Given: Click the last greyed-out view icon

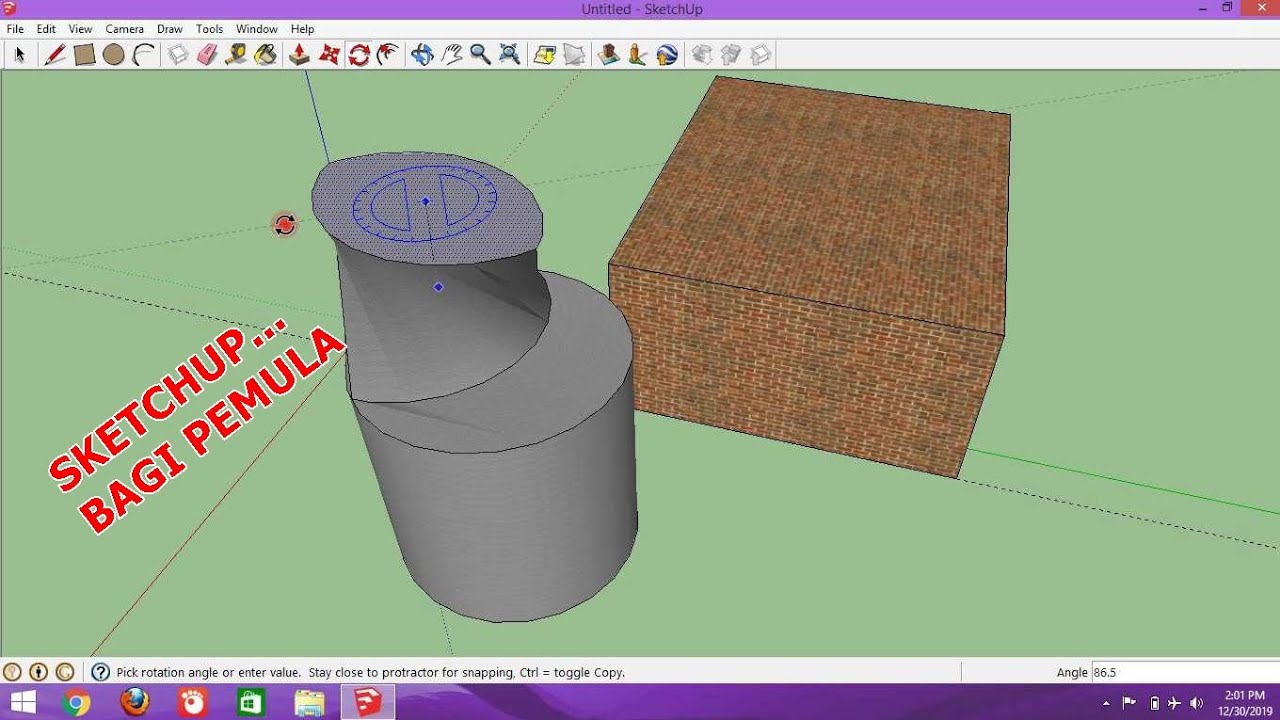Looking at the screenshot, I should pos(761,54).
